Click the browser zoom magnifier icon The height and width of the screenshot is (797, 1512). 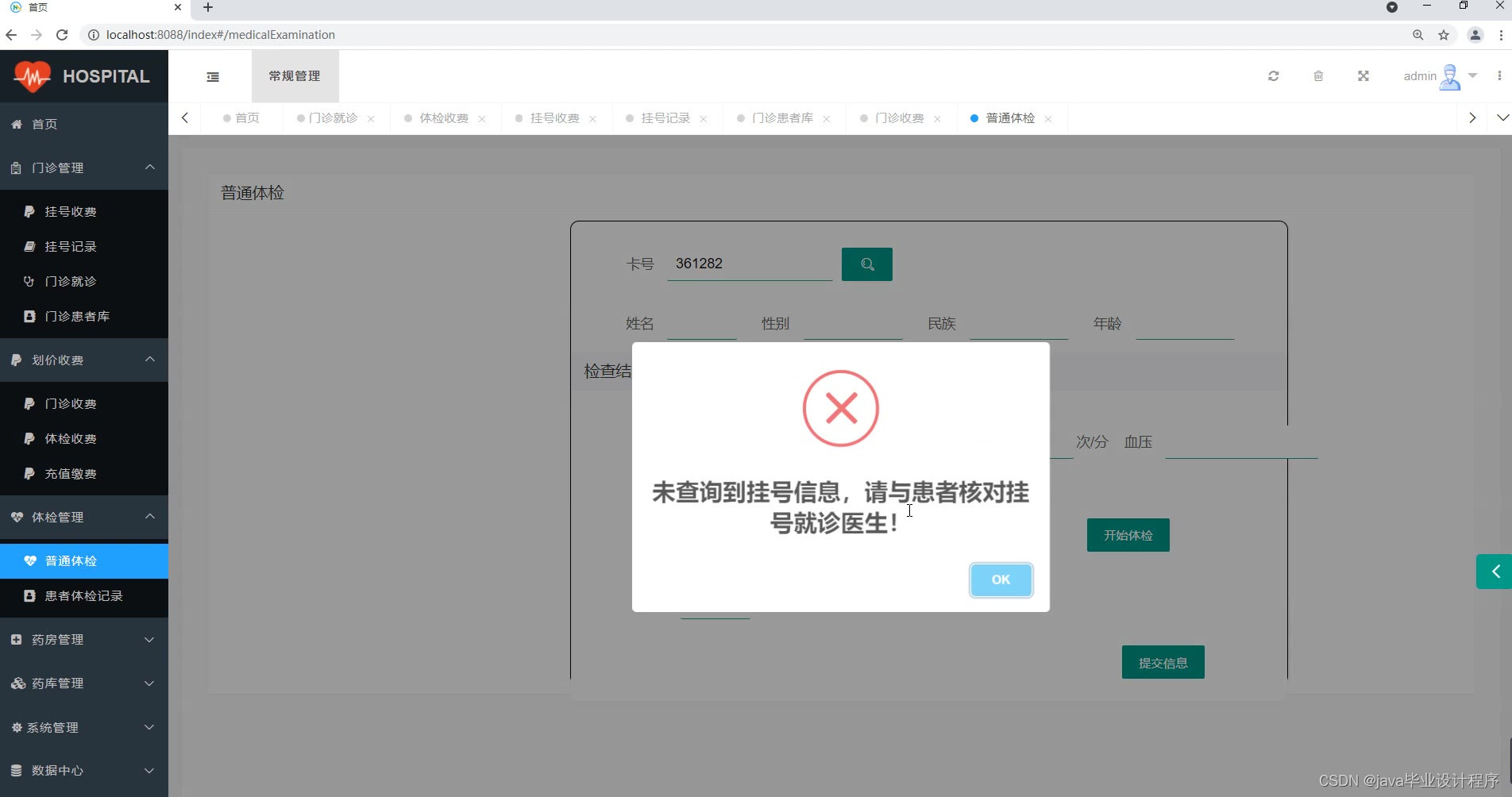[1417, 35]
